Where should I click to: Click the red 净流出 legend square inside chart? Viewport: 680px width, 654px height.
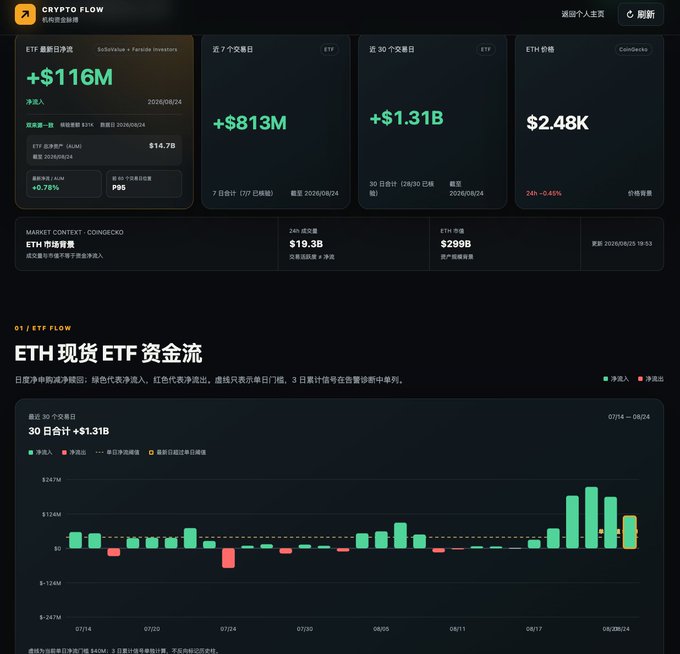pyautogui.click(x=64, y=452)
